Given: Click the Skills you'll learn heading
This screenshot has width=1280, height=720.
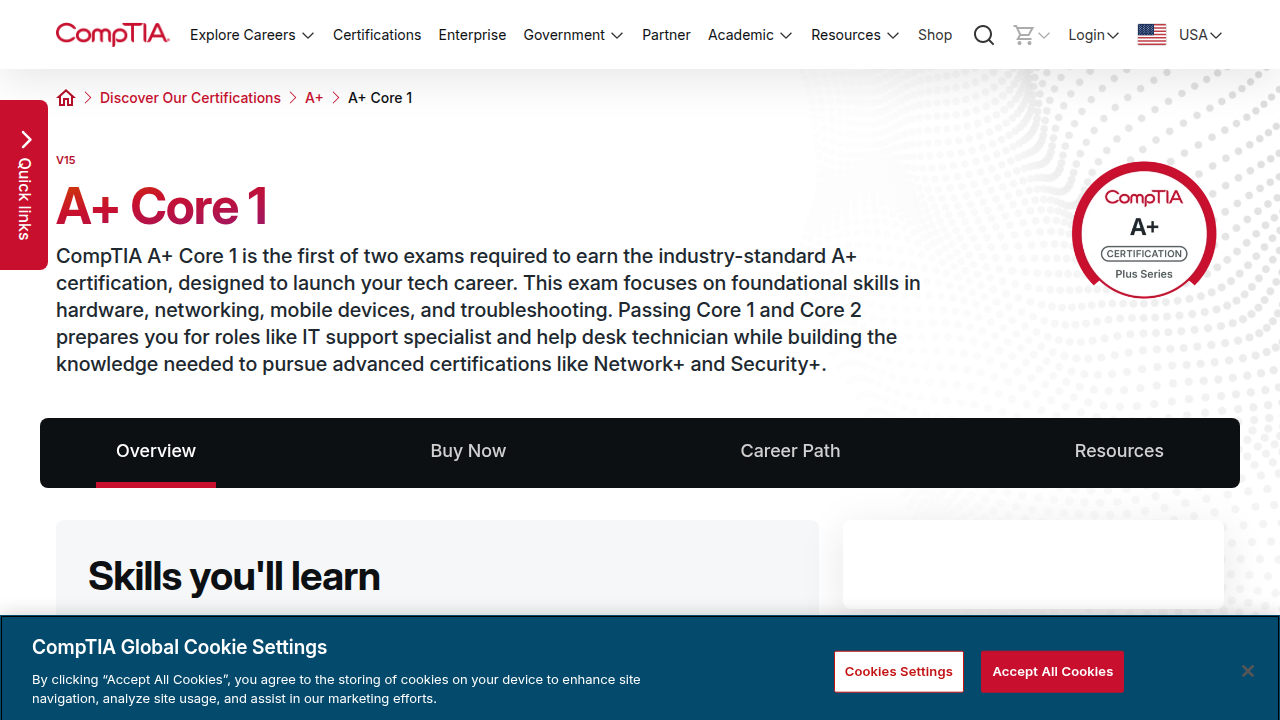Looking at the screenshot, I should click(x=234, y=577).
